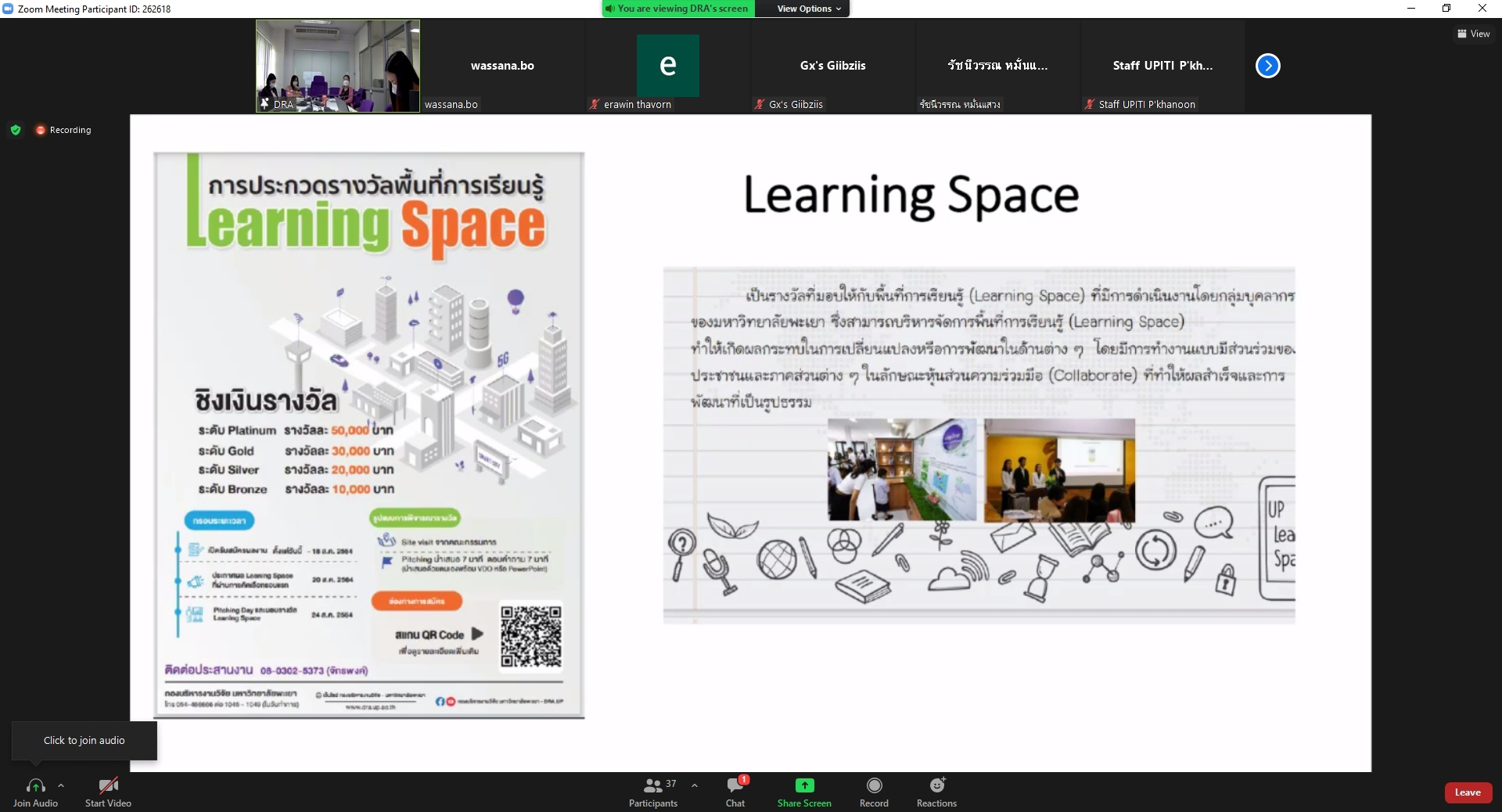Start video with the camera icon

tap(108, 785)
